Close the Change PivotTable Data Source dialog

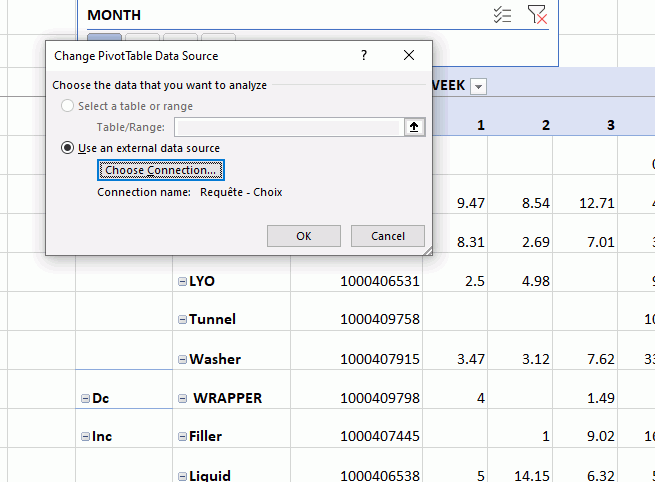[x=408, y=56]
